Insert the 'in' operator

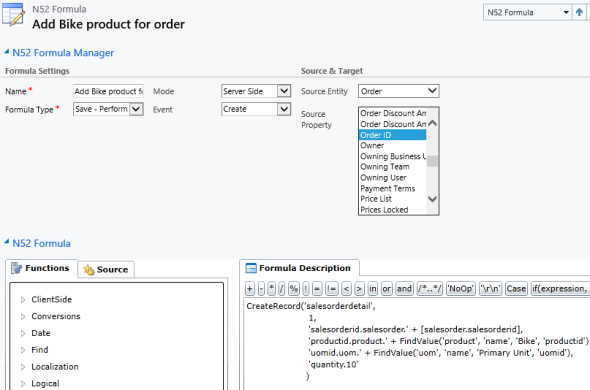click(x=373, y=289)
